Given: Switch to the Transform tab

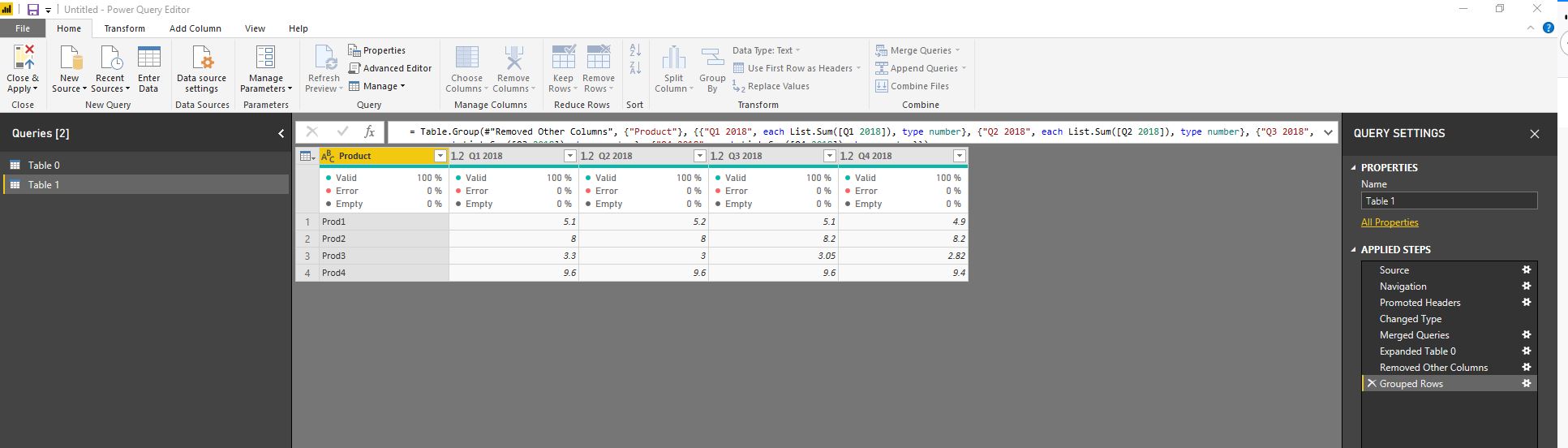Looking at the screenshot, I should (125, 28).
